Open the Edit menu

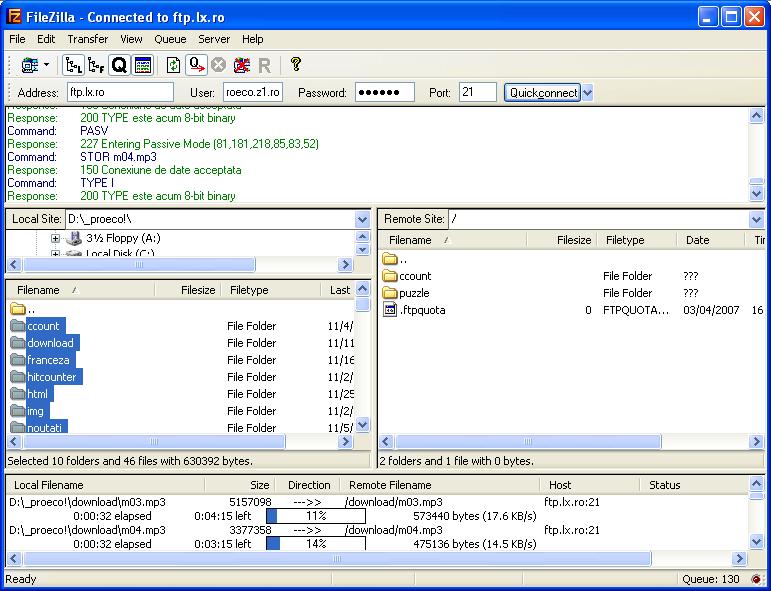coord(46,39)
